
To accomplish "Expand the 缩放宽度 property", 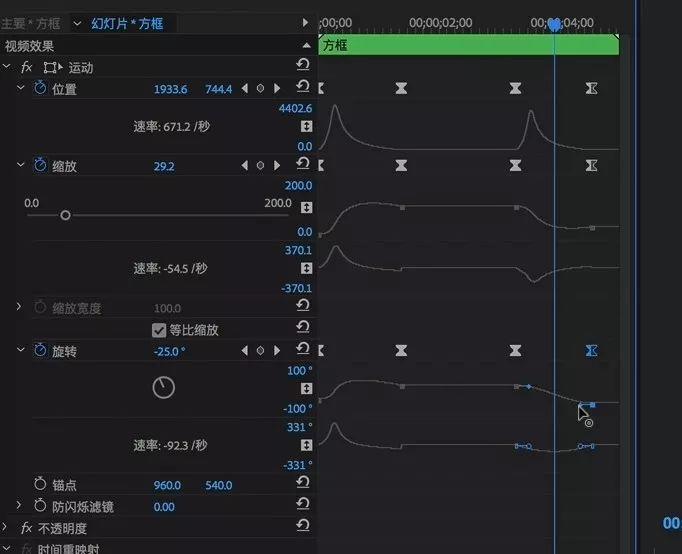I will pos(19,307).
